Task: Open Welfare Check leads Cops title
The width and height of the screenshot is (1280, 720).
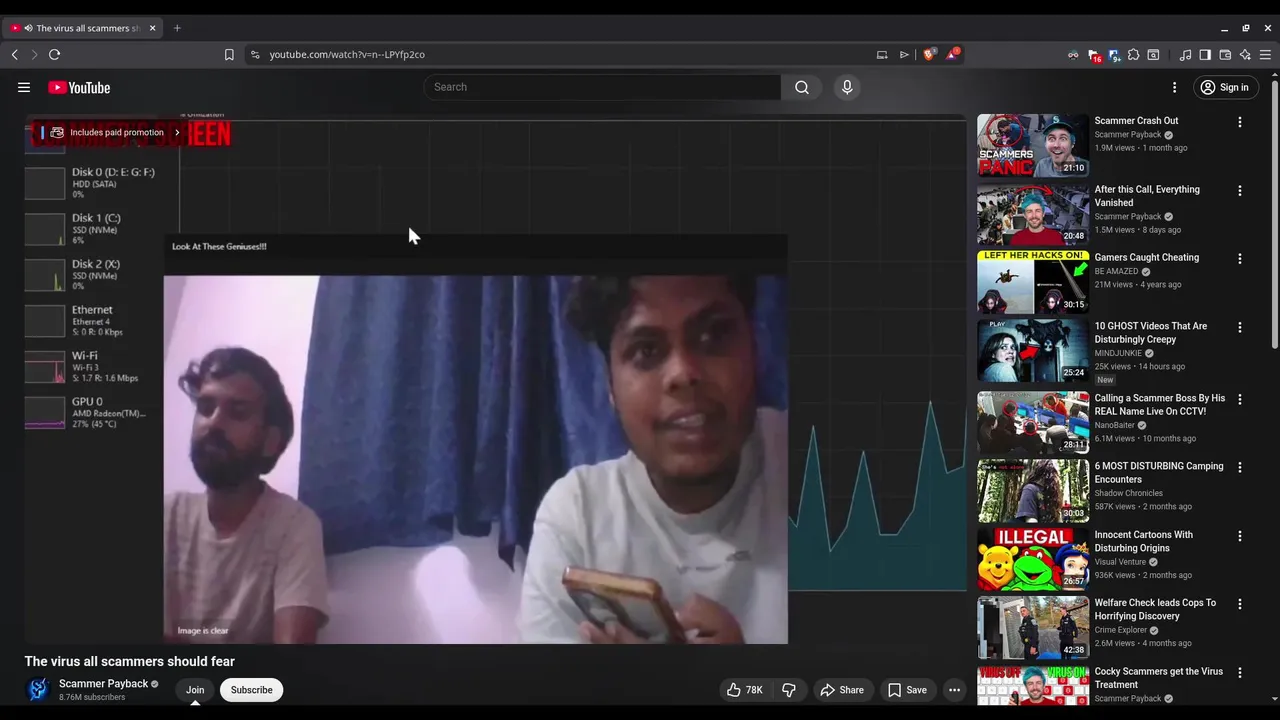Action: click(1155, 610)
